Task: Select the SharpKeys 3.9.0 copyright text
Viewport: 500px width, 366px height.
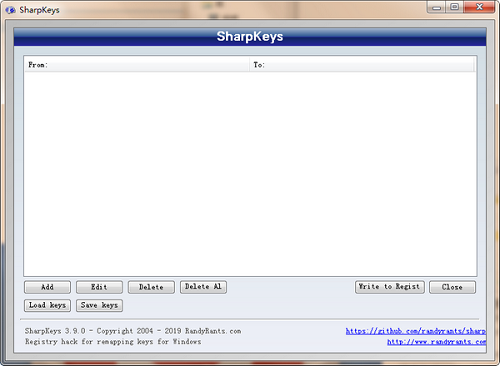Action: tap(133, 331)
